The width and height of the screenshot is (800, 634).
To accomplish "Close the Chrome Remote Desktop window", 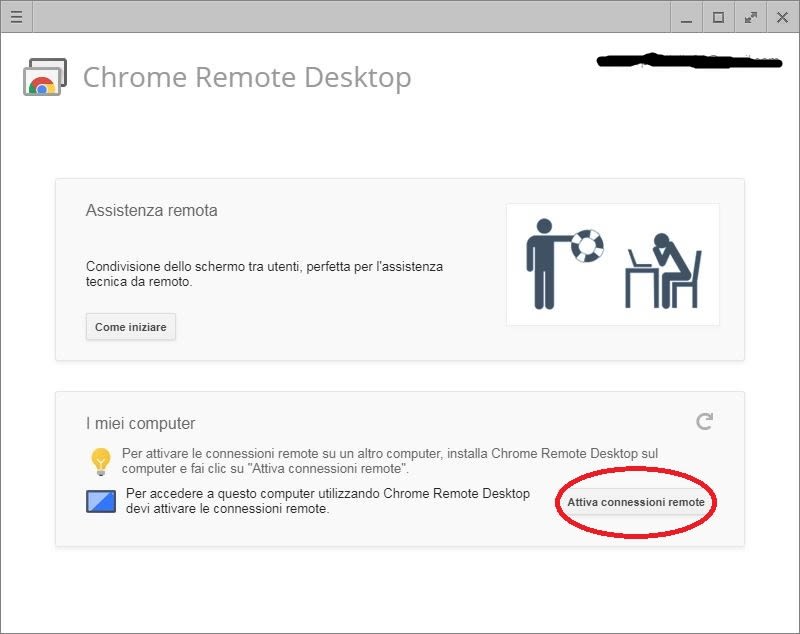I will click(x=782, y=17).
